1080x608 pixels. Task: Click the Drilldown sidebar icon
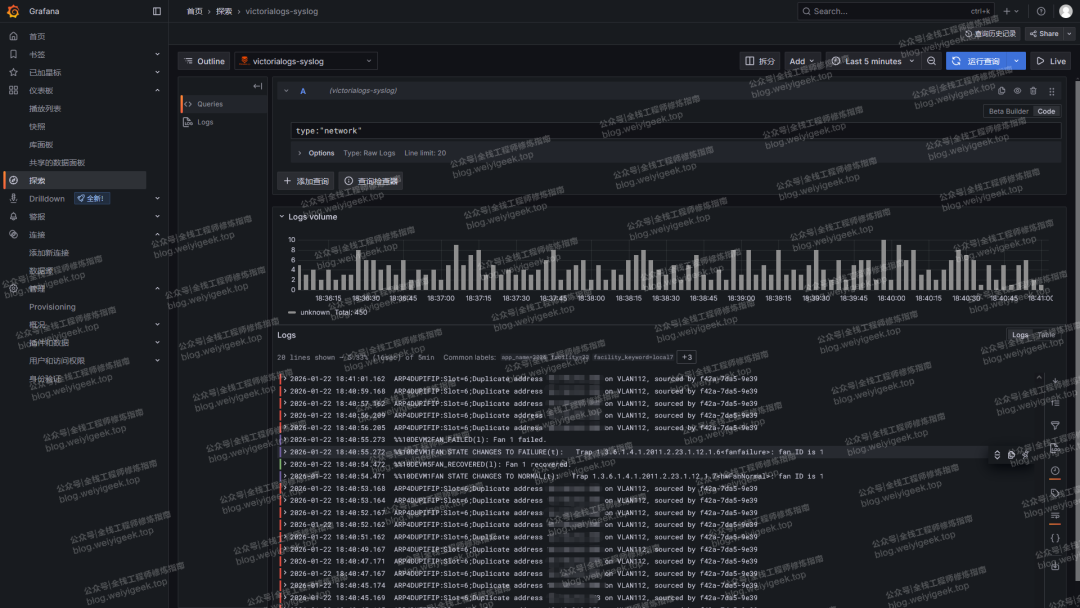pos(13,198)
